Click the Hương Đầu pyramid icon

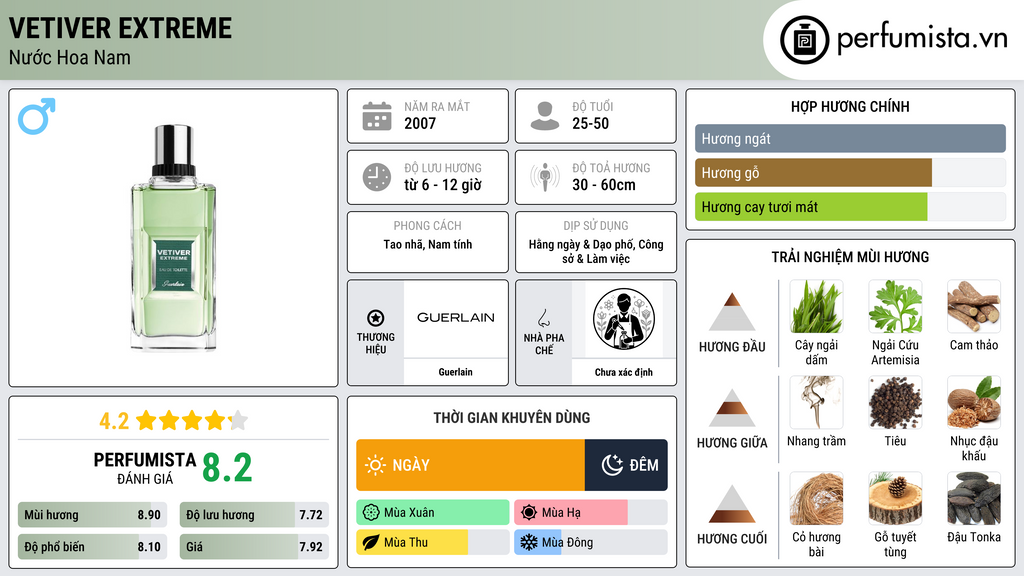tap(732, 312)
